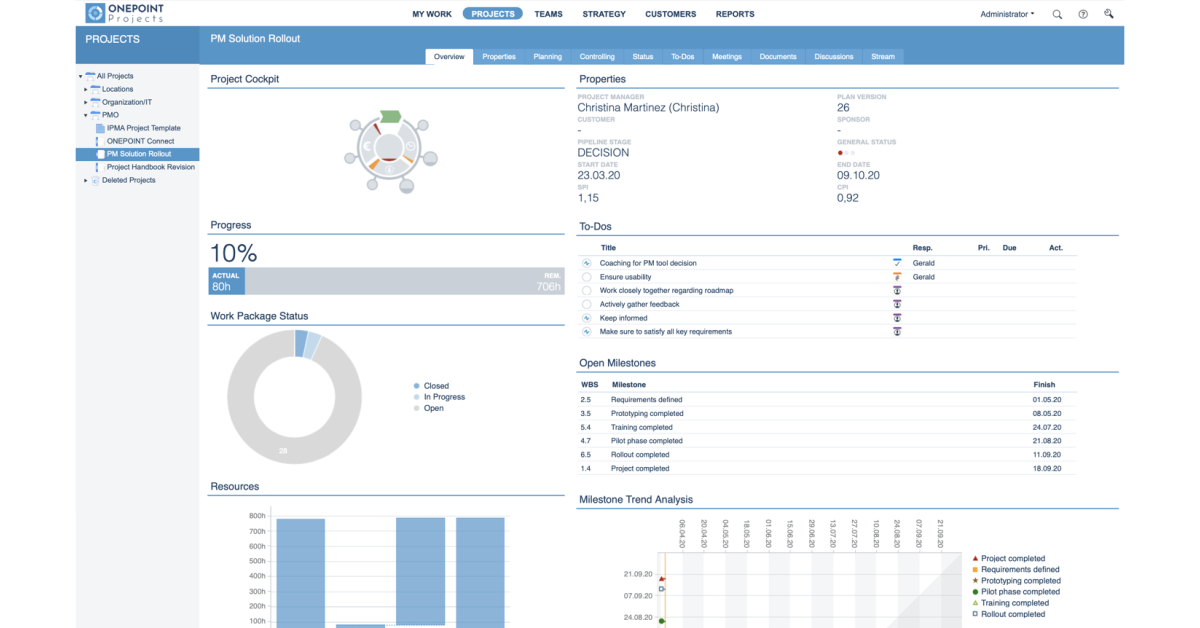Toggle status for Work closely together regarding roadmap
This screenshot has width=1200, height=628.
point(587,290)
